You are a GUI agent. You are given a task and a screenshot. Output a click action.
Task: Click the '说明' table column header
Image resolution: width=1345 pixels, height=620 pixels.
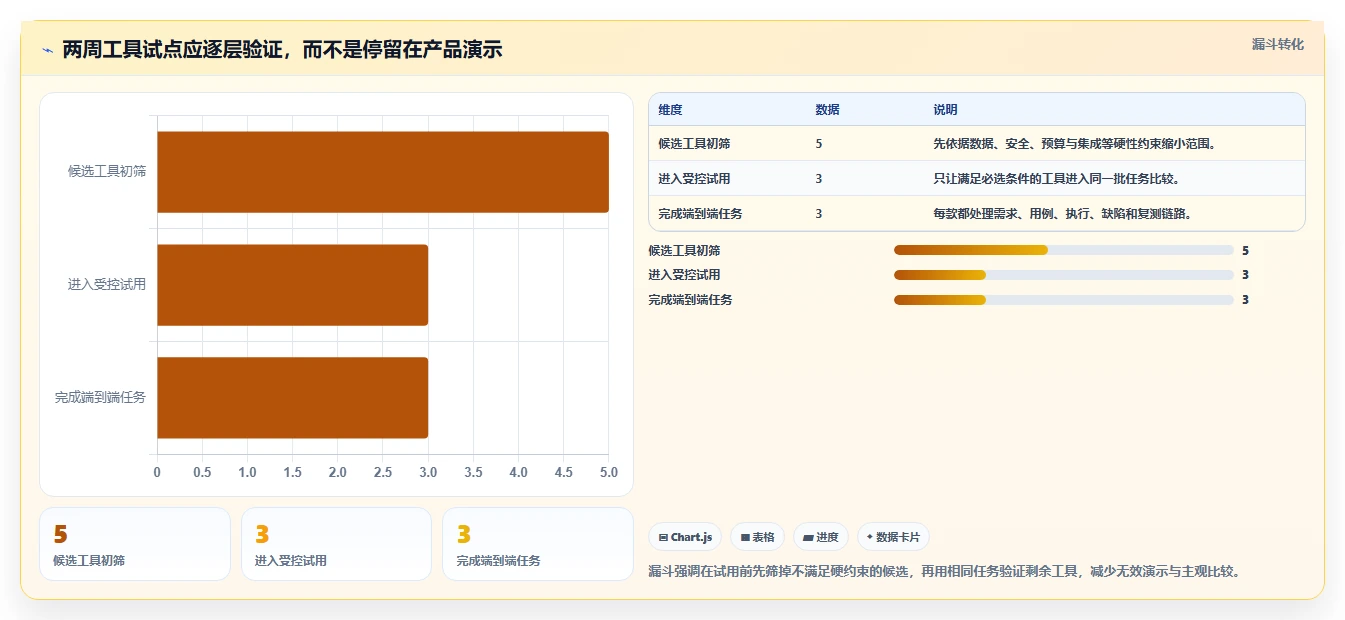coord(945,110)
